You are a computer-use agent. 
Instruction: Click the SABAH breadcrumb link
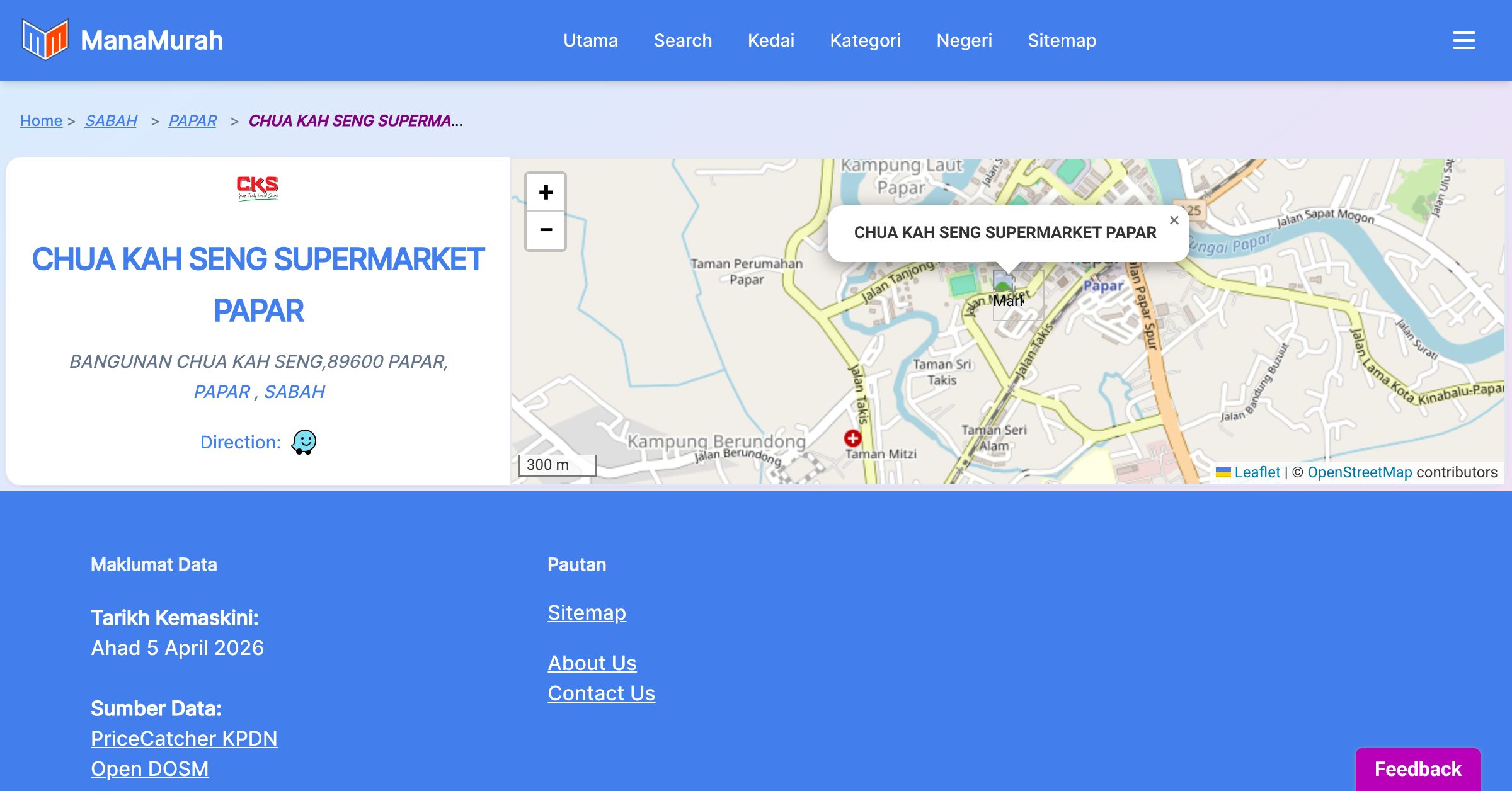(111, 120)
